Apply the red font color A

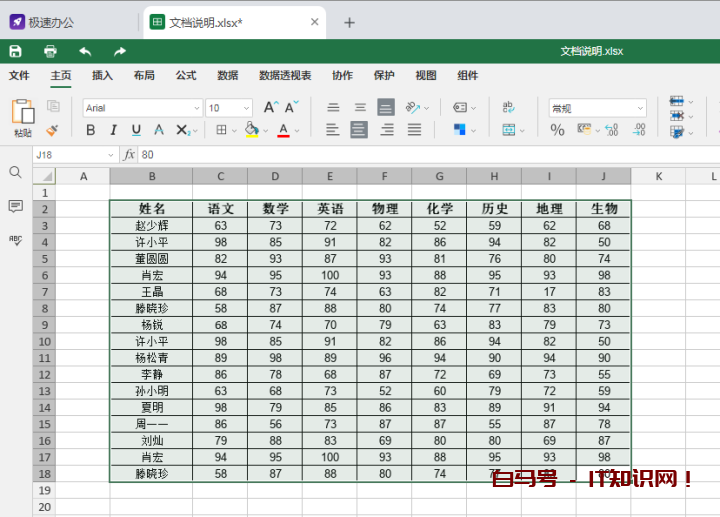pyautogui.click(x=283, y=130)
